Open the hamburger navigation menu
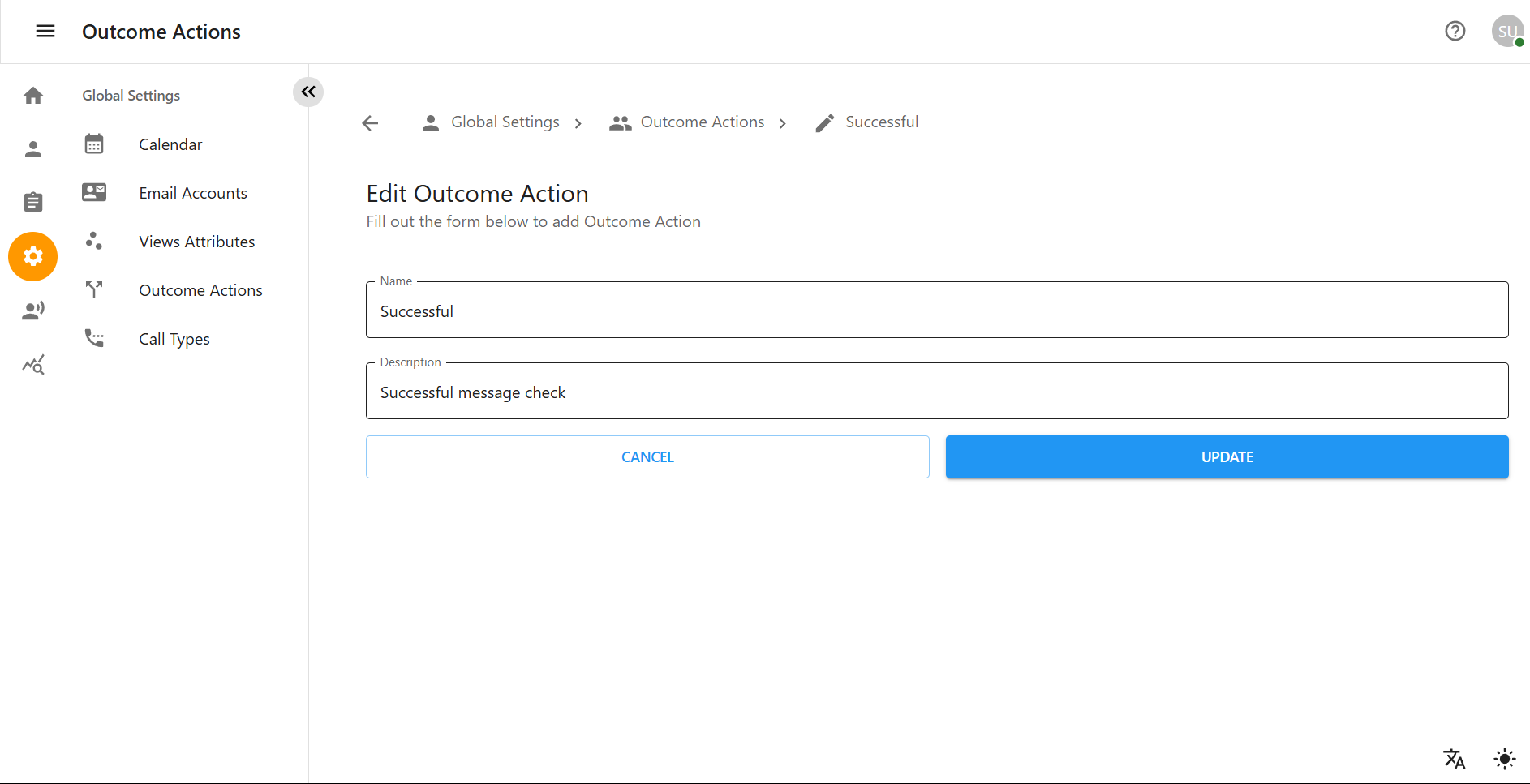This screenshot has height=784, width=1530. (x=45, y=32)
